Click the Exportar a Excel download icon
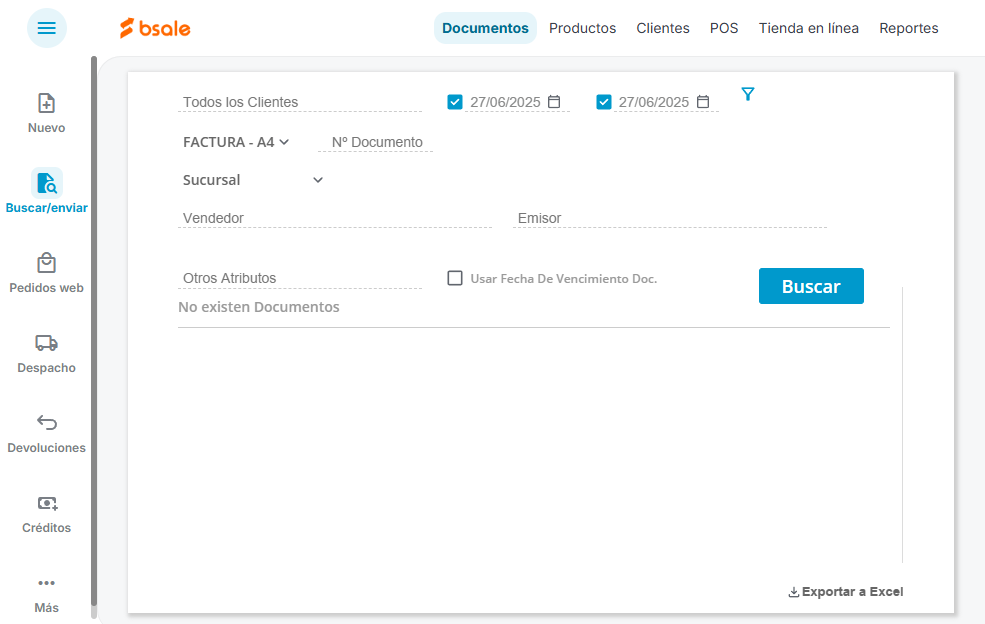 (x=794, y=592)
